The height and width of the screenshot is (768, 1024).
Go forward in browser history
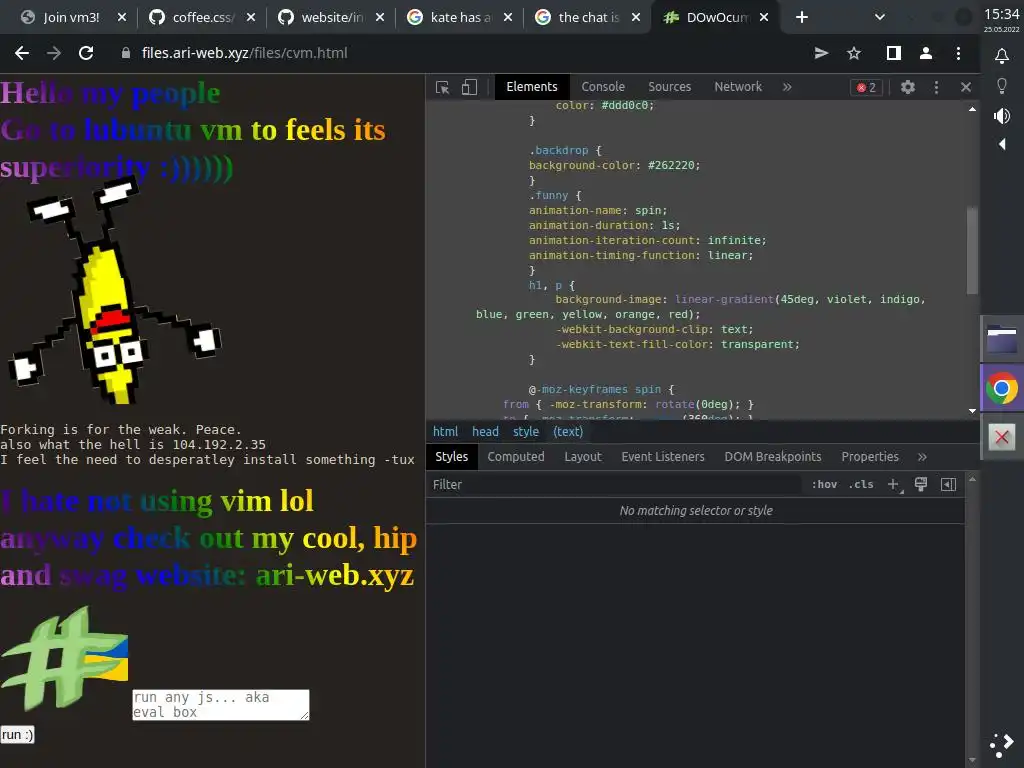click(54, 54)
